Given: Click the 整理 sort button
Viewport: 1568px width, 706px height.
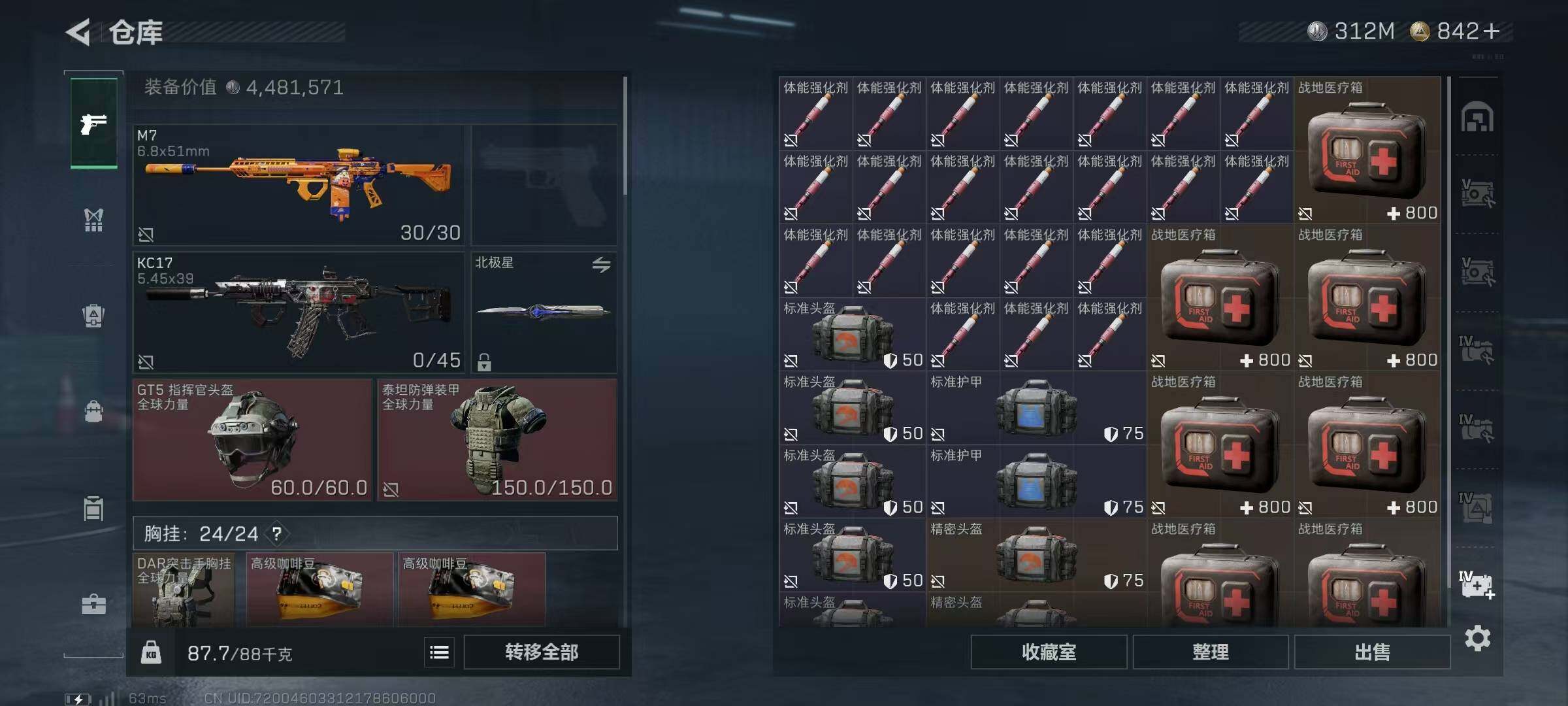Looking at the screenshot, I should point(1211,652).
